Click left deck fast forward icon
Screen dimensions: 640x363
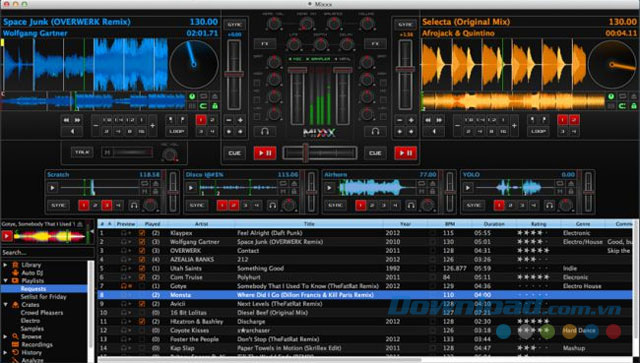(x=77, y=120)
